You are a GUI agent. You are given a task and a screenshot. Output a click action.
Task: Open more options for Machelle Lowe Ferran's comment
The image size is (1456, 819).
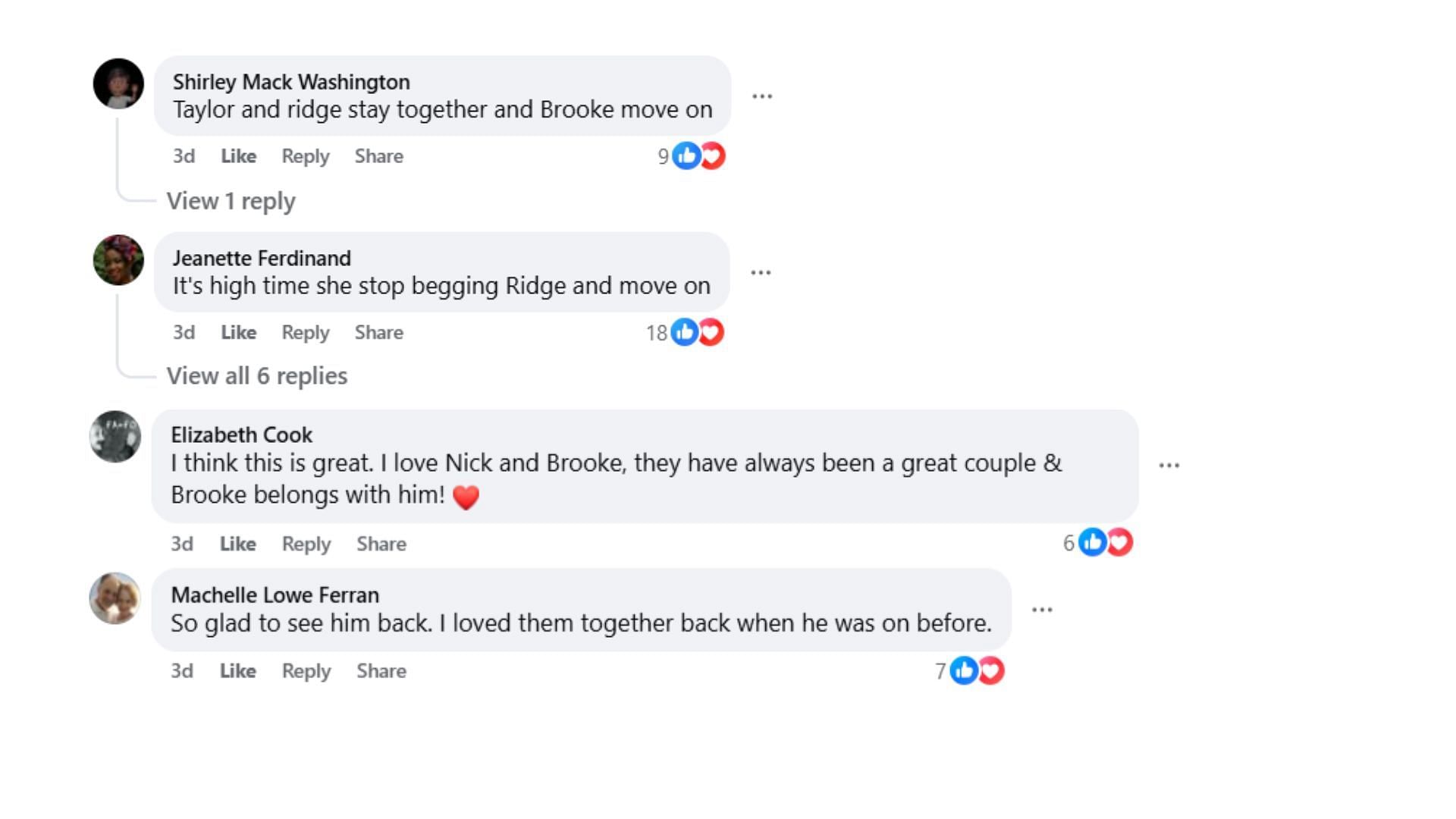point(1042,610)
